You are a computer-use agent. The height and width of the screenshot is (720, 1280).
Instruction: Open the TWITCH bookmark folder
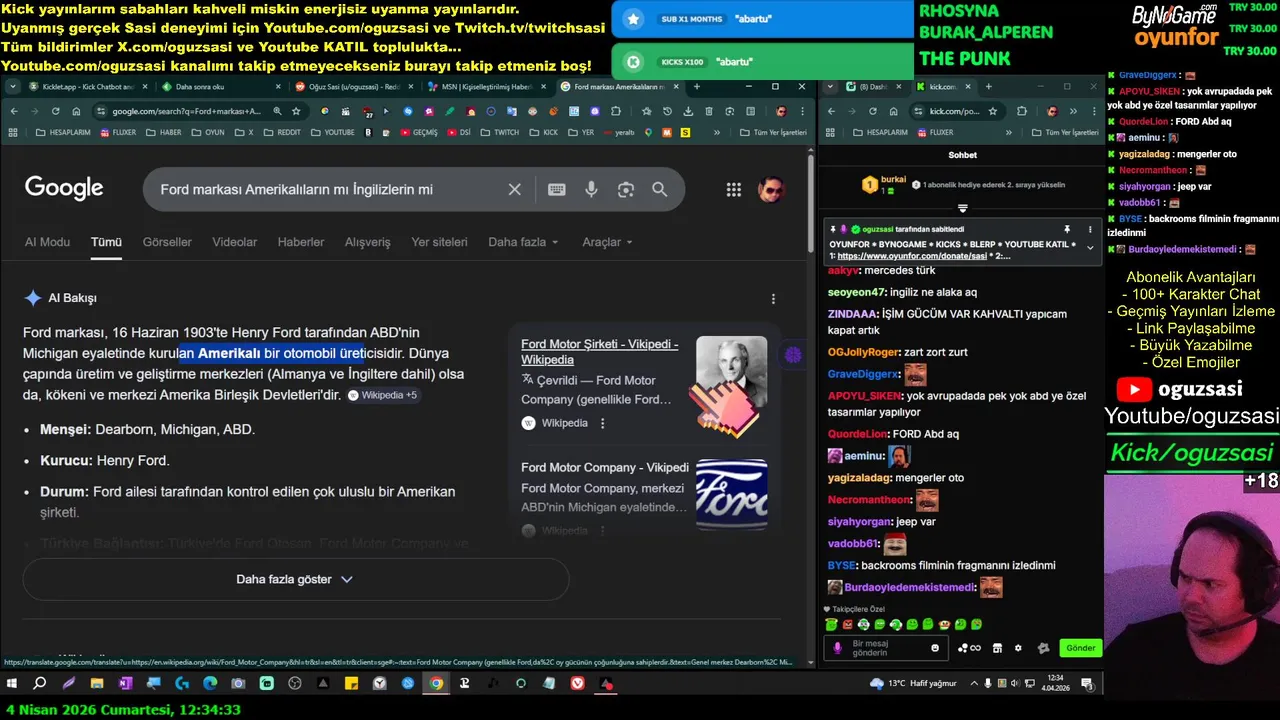point(499,132)
